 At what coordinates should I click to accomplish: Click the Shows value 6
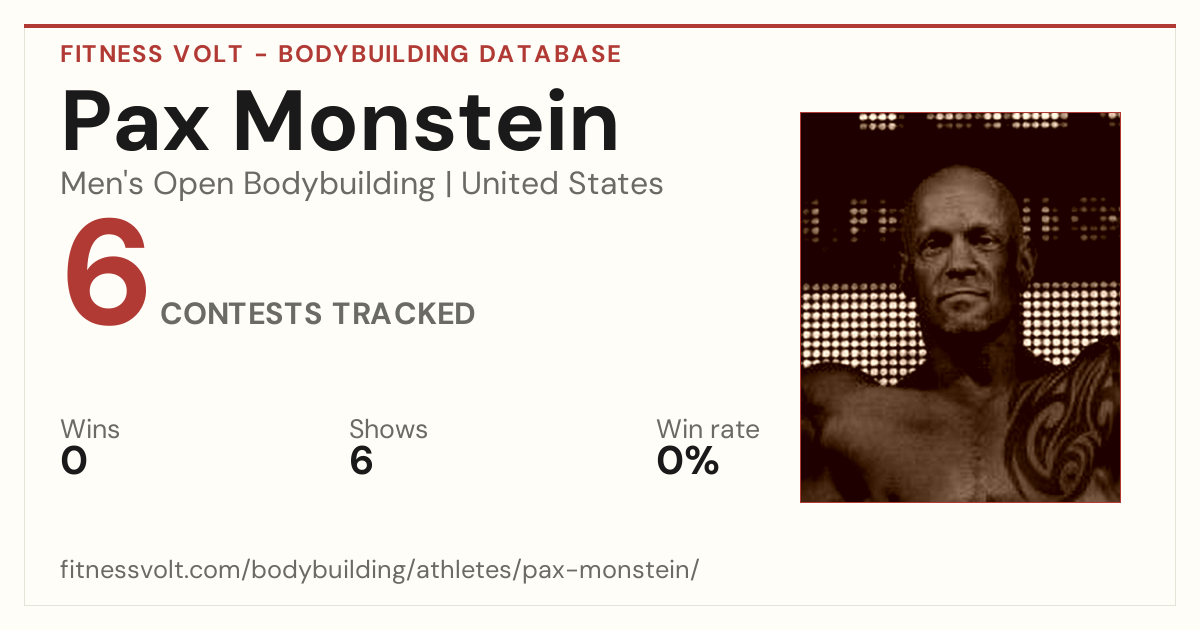pos(361,461)
